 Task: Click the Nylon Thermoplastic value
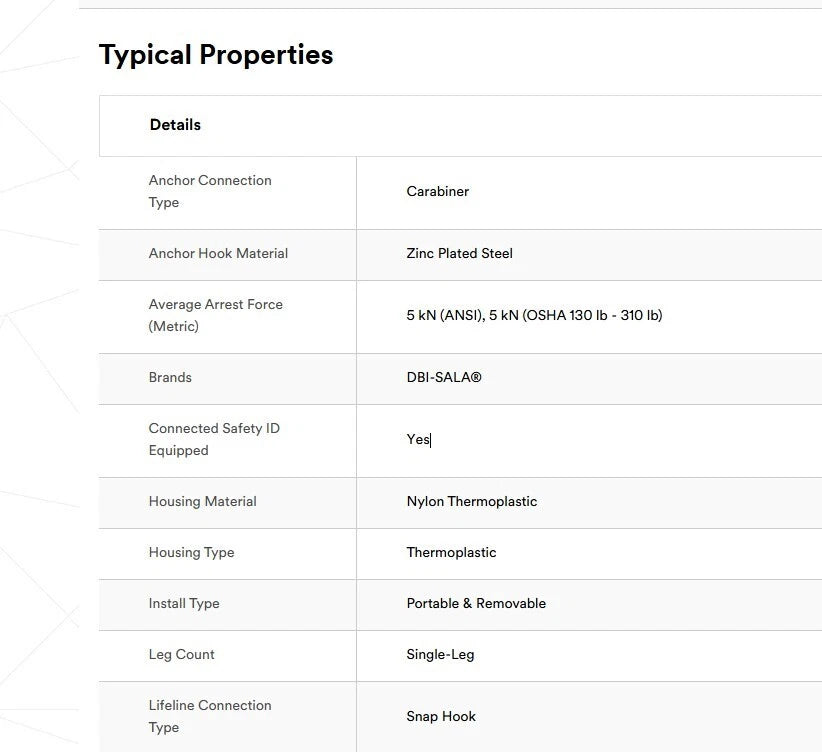471,502
